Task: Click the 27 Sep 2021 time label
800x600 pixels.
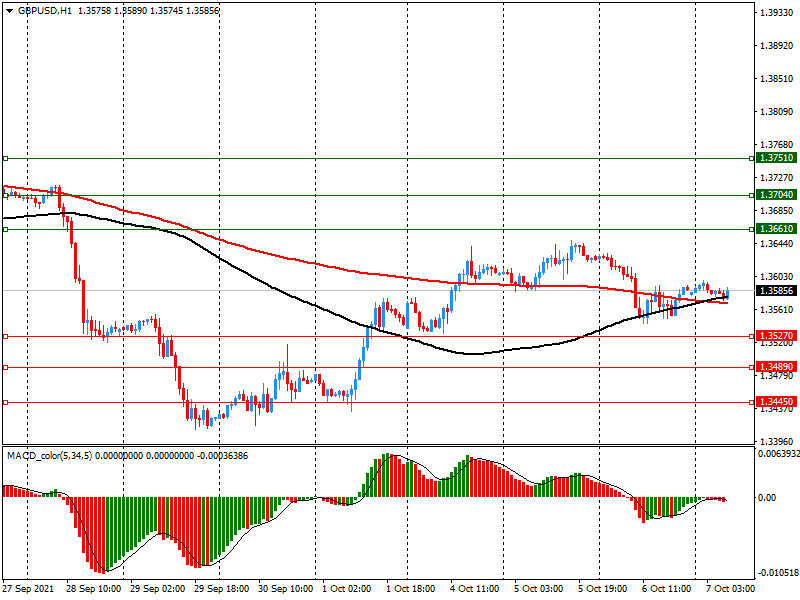Action: click(x=28, y=588)
